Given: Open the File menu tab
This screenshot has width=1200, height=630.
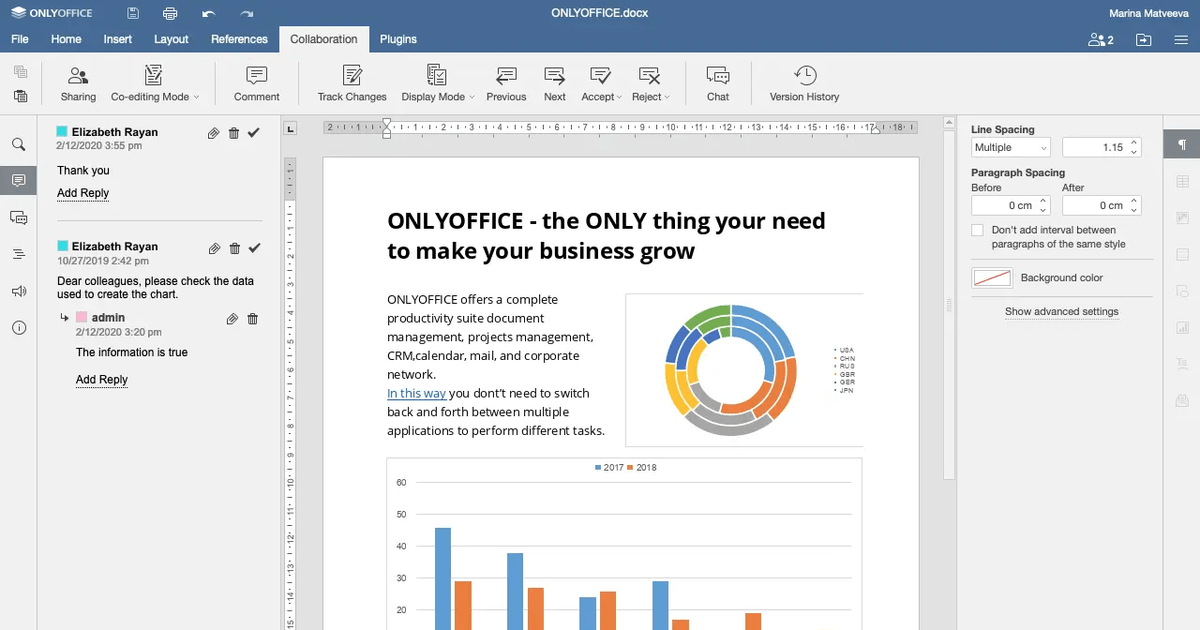Looking at the screenshot, I should (20, 39).
